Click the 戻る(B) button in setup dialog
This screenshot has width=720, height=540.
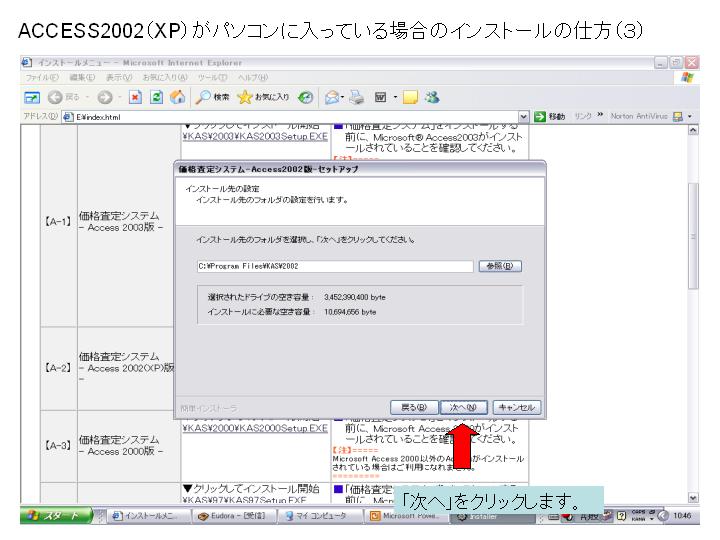(x=414, y=407)
